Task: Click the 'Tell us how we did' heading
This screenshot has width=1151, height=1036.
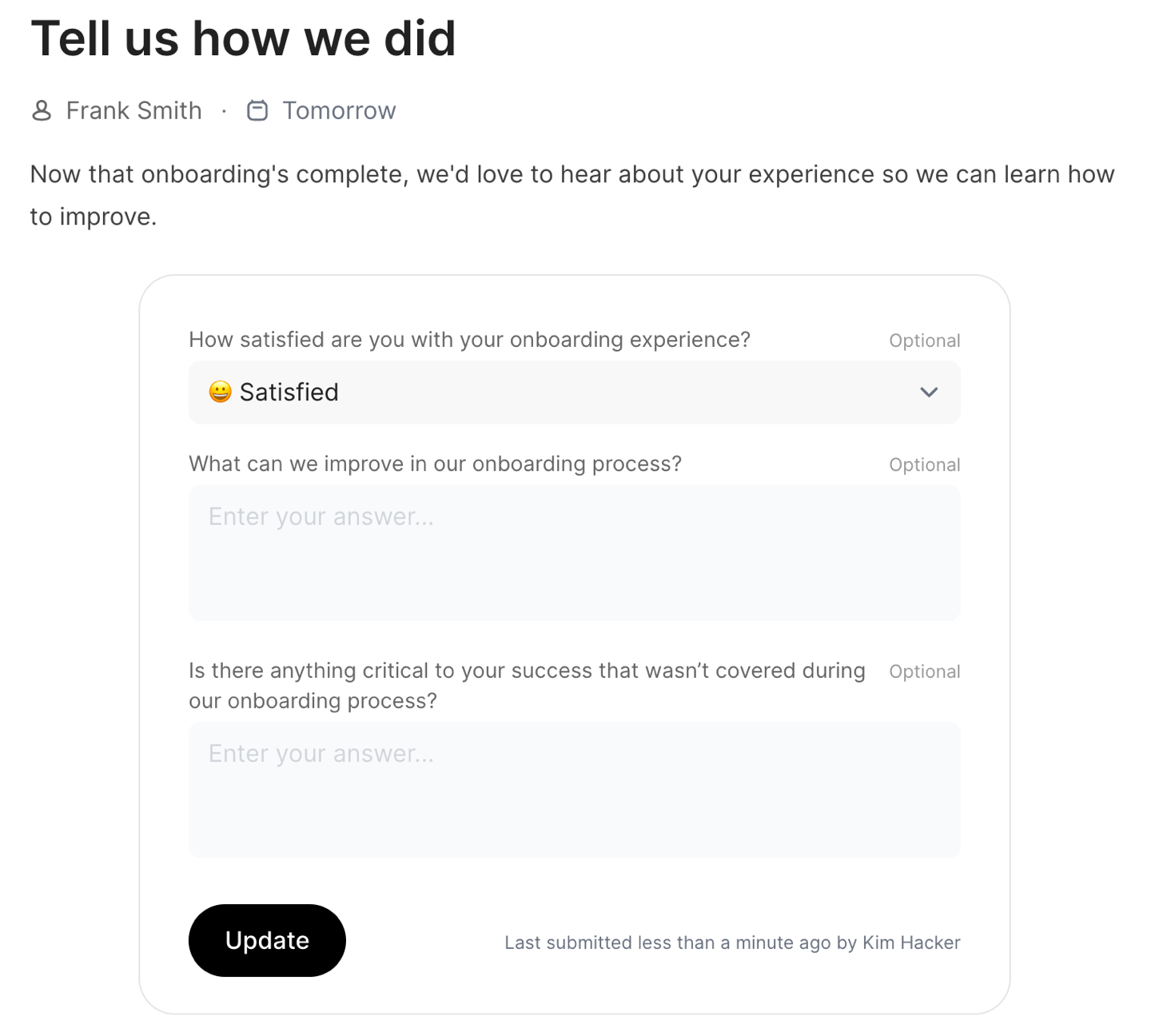Action: (x=243, y=38)
